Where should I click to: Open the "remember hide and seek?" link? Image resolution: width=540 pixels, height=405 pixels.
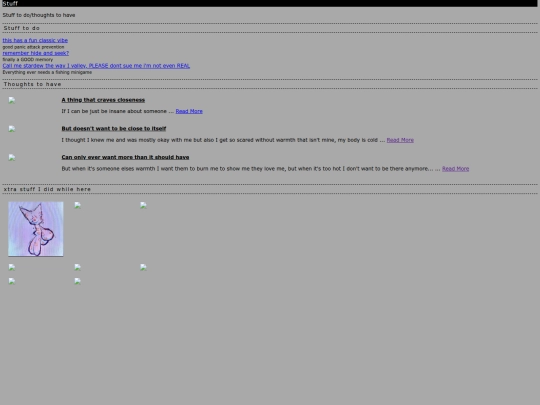(35, 53)
